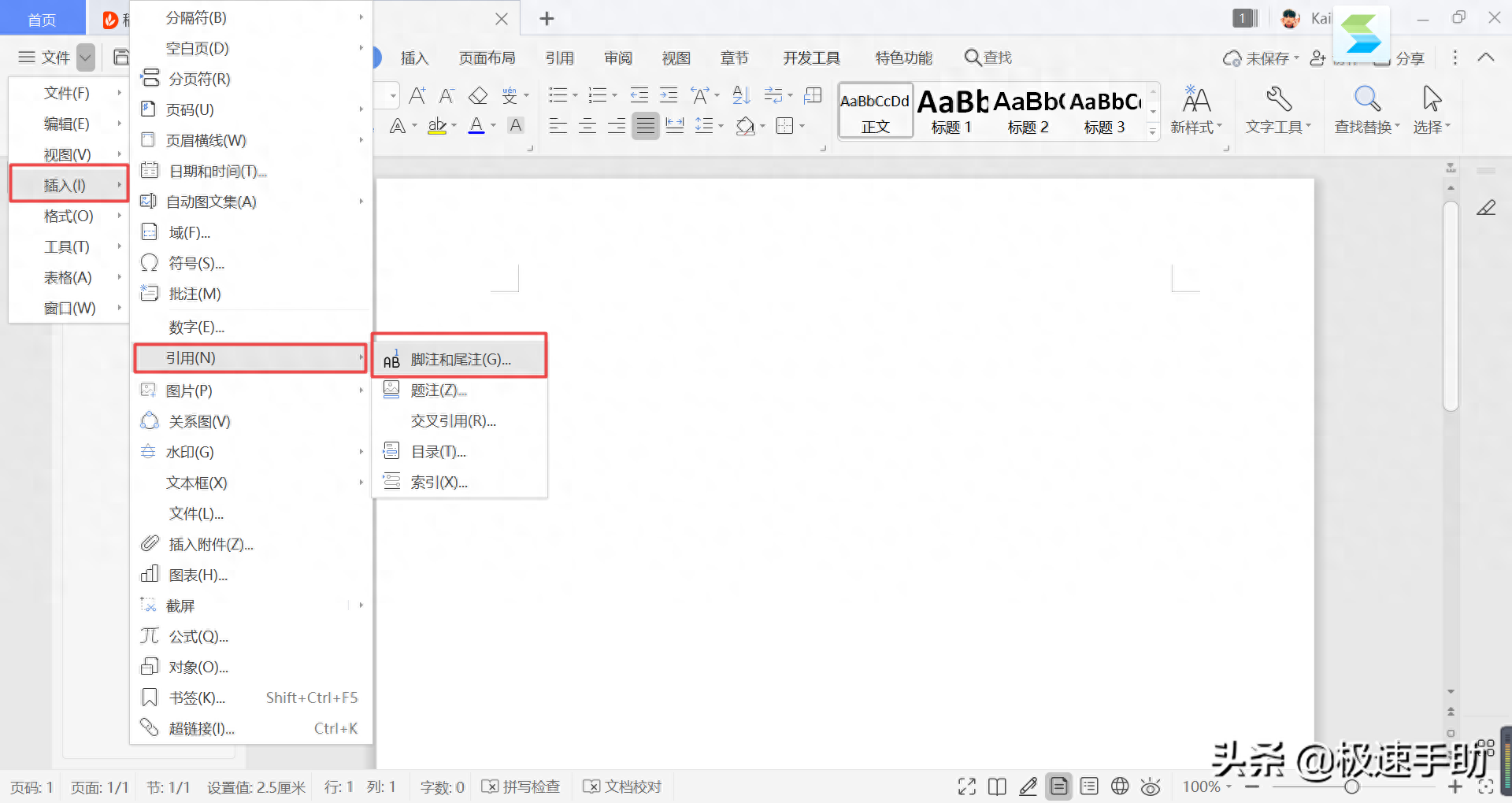Select 题注(Z) from the submenu
Screen dimensions: 1512x803
coord(460,390)
